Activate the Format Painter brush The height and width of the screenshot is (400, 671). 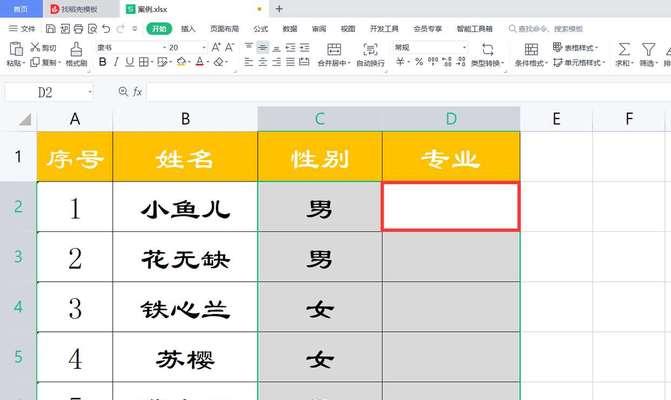point(76,49)
